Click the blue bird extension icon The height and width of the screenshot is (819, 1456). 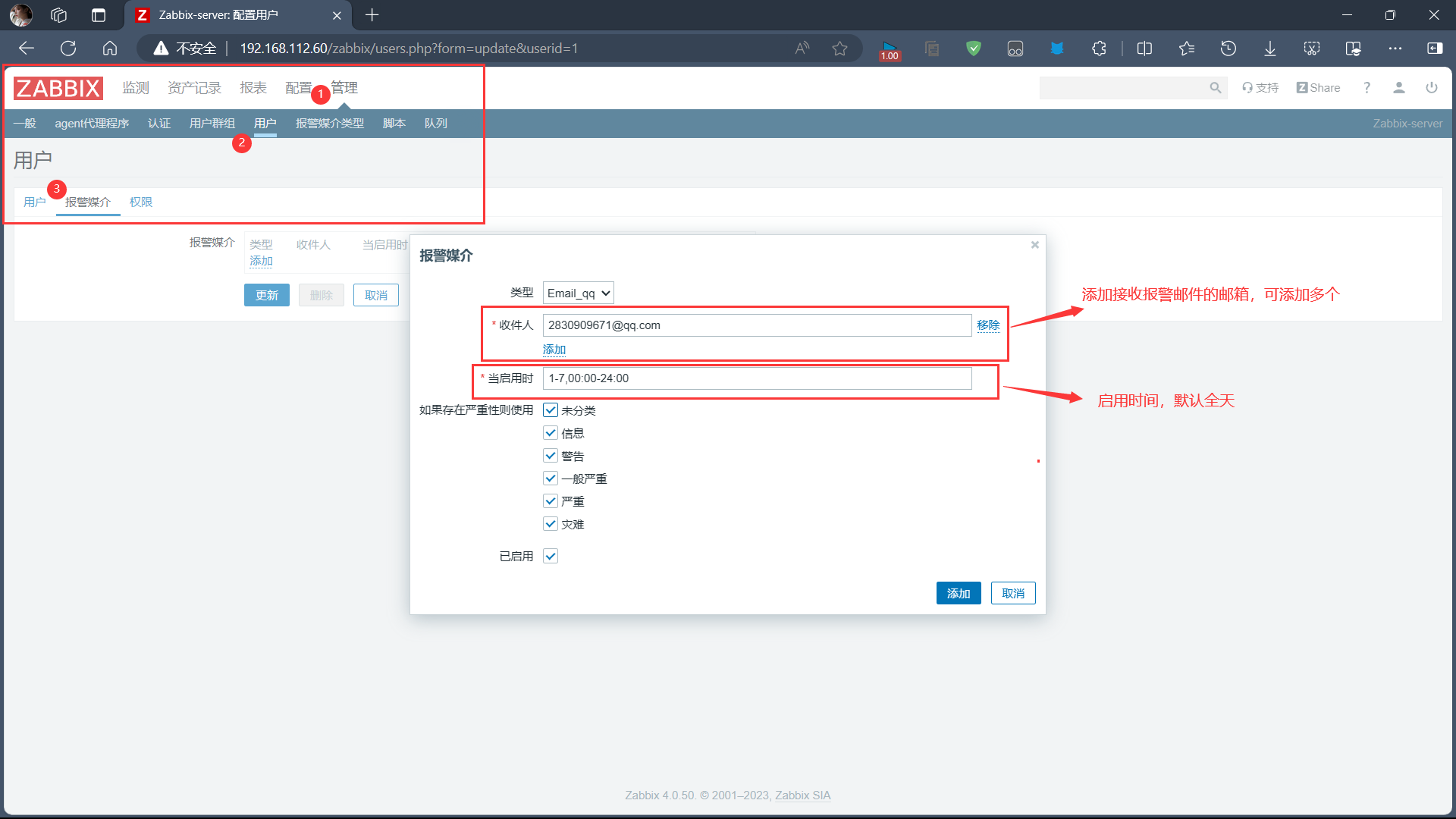(x=1057, y=49)
